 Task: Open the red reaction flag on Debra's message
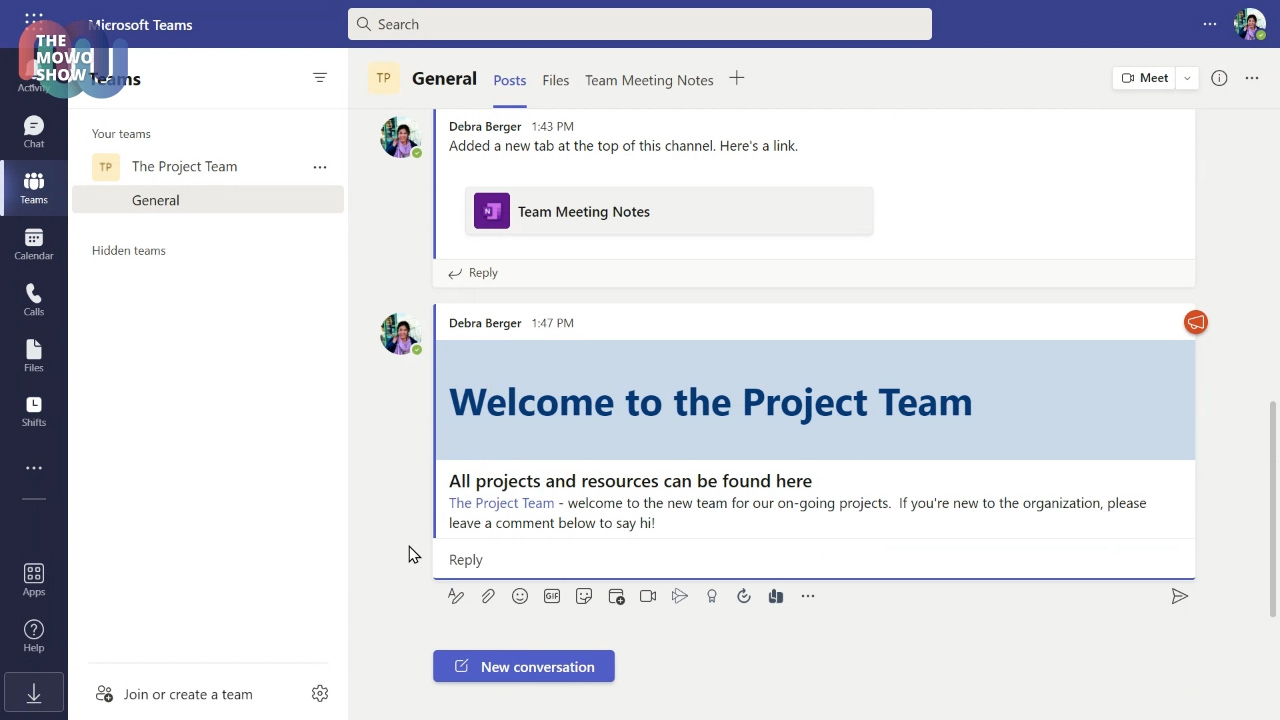(x=1196, y=322)
